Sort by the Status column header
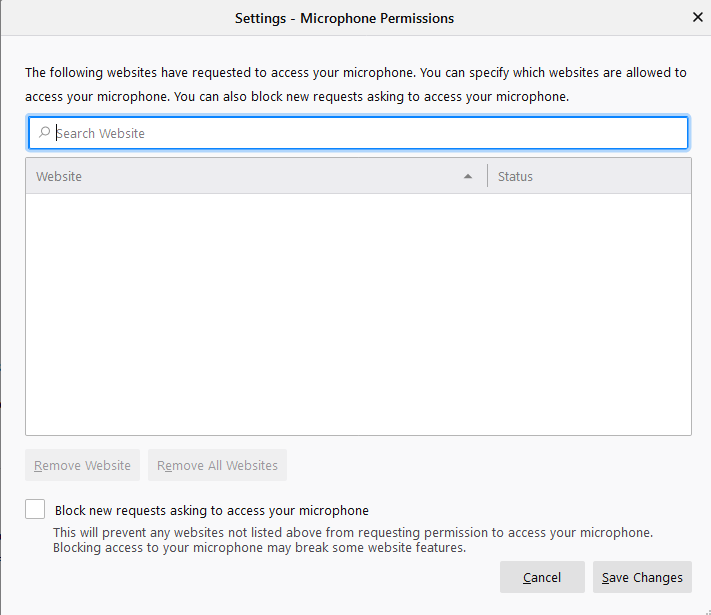This screenshot has width=711, height=615. tap(589, 176)
